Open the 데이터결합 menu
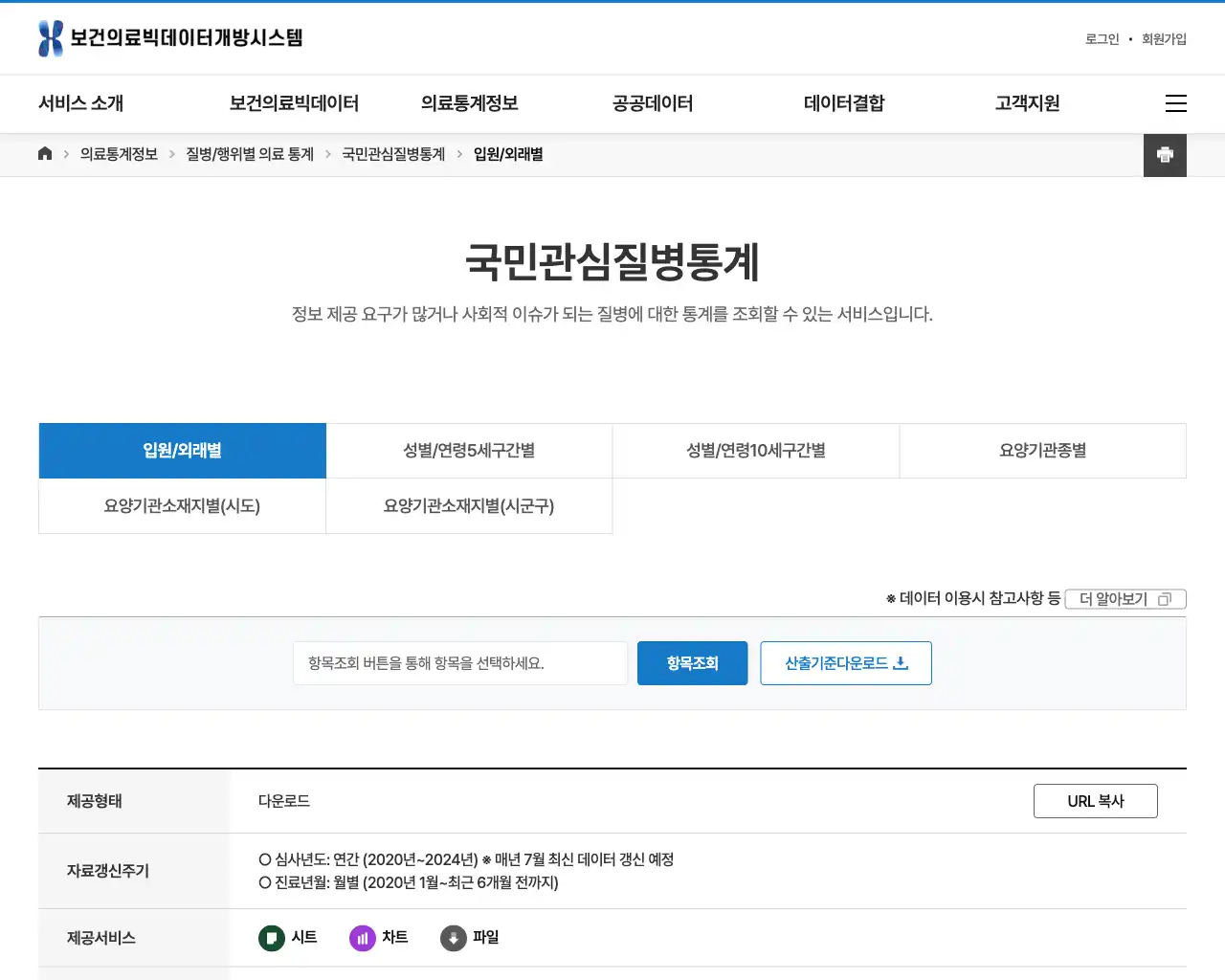 click(x=844, y=103)
